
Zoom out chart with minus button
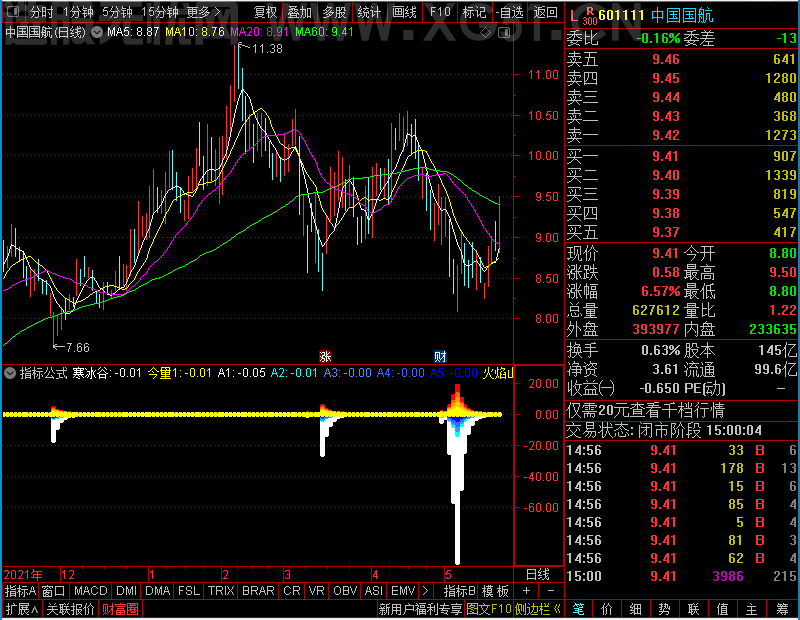[551, 591]
